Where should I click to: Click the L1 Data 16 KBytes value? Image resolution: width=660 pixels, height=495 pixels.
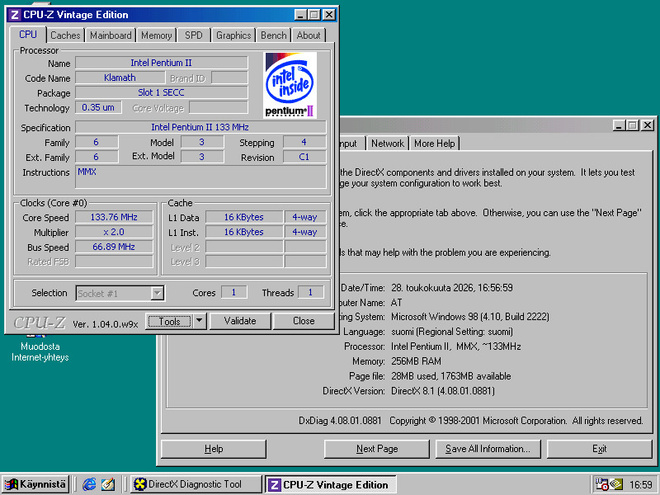pos(244,217)
